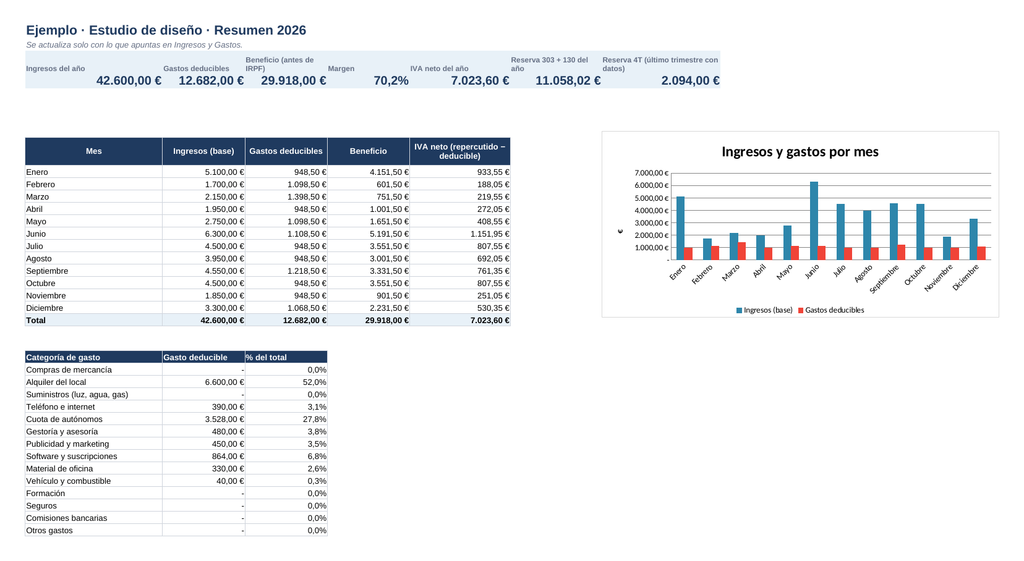Select Alquiler del local amount 6.600,00 €
Viewport: 1024px width, 561px height.
(x=204, y=382)
